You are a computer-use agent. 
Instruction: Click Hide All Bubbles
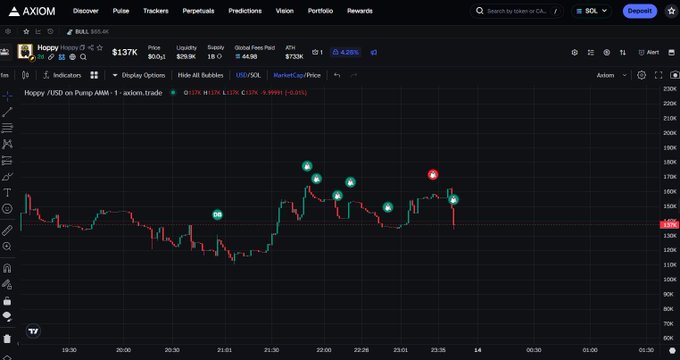click(x=200, y=75)
